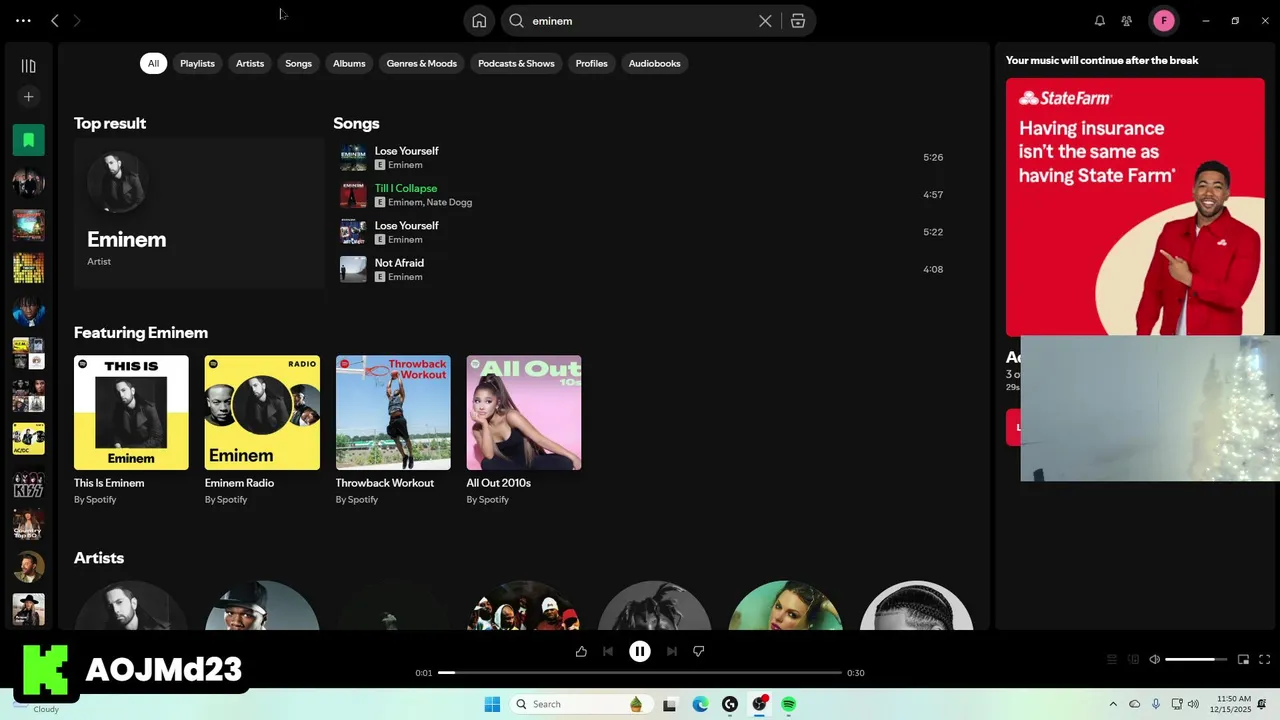Select the Albums filter chip
Screen dimensions: 1280x720
click(349, 63)
